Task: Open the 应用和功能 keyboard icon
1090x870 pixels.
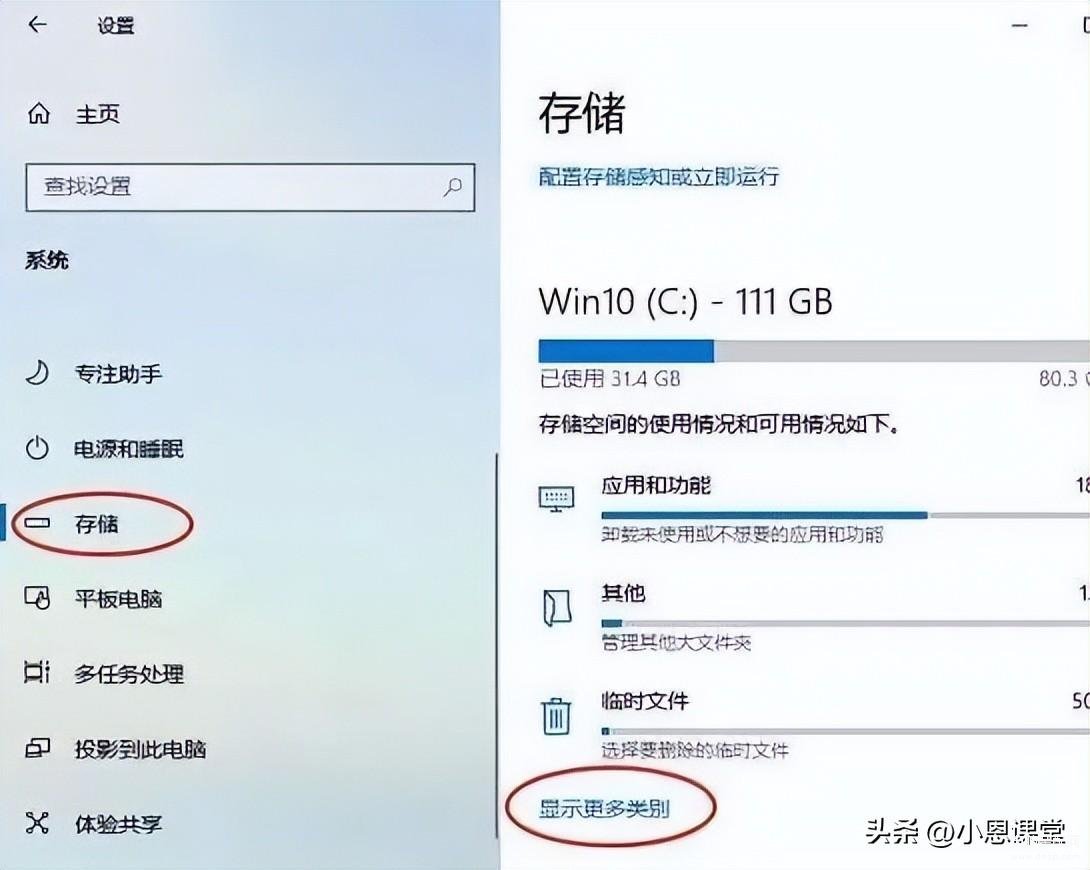Action: tap(557, 498)
